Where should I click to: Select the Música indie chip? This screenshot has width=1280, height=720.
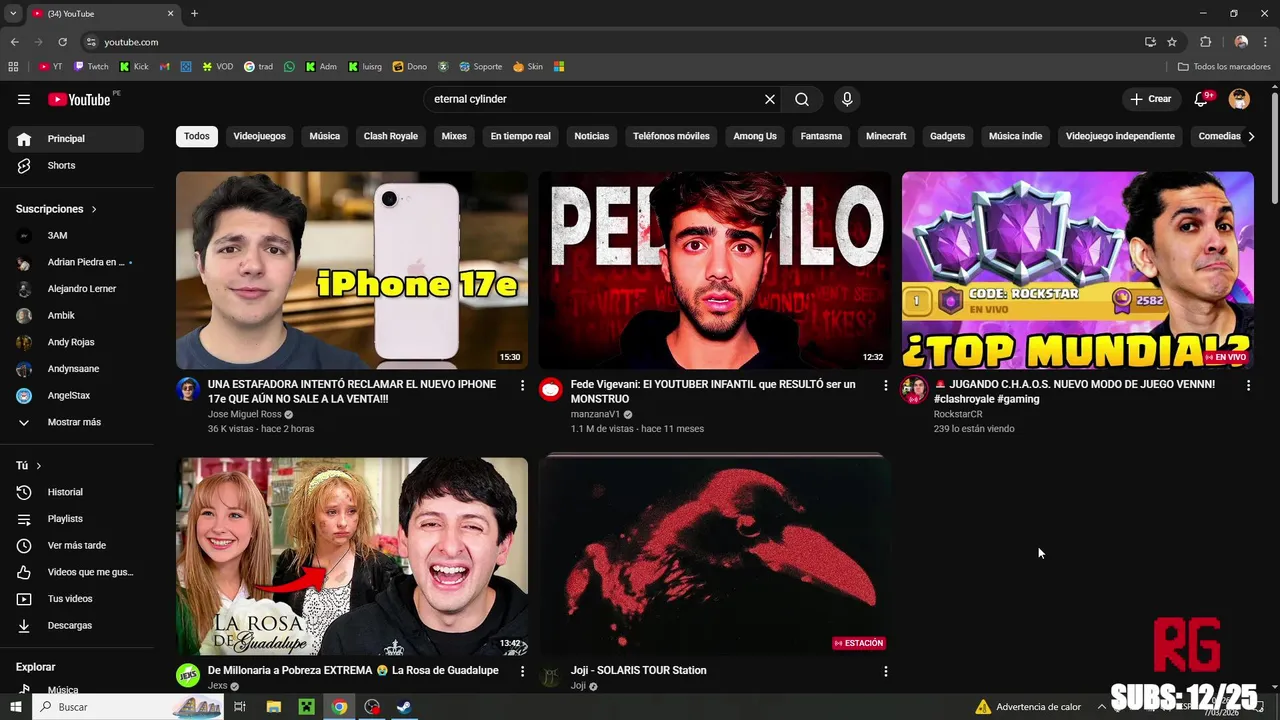[1015, 136]
